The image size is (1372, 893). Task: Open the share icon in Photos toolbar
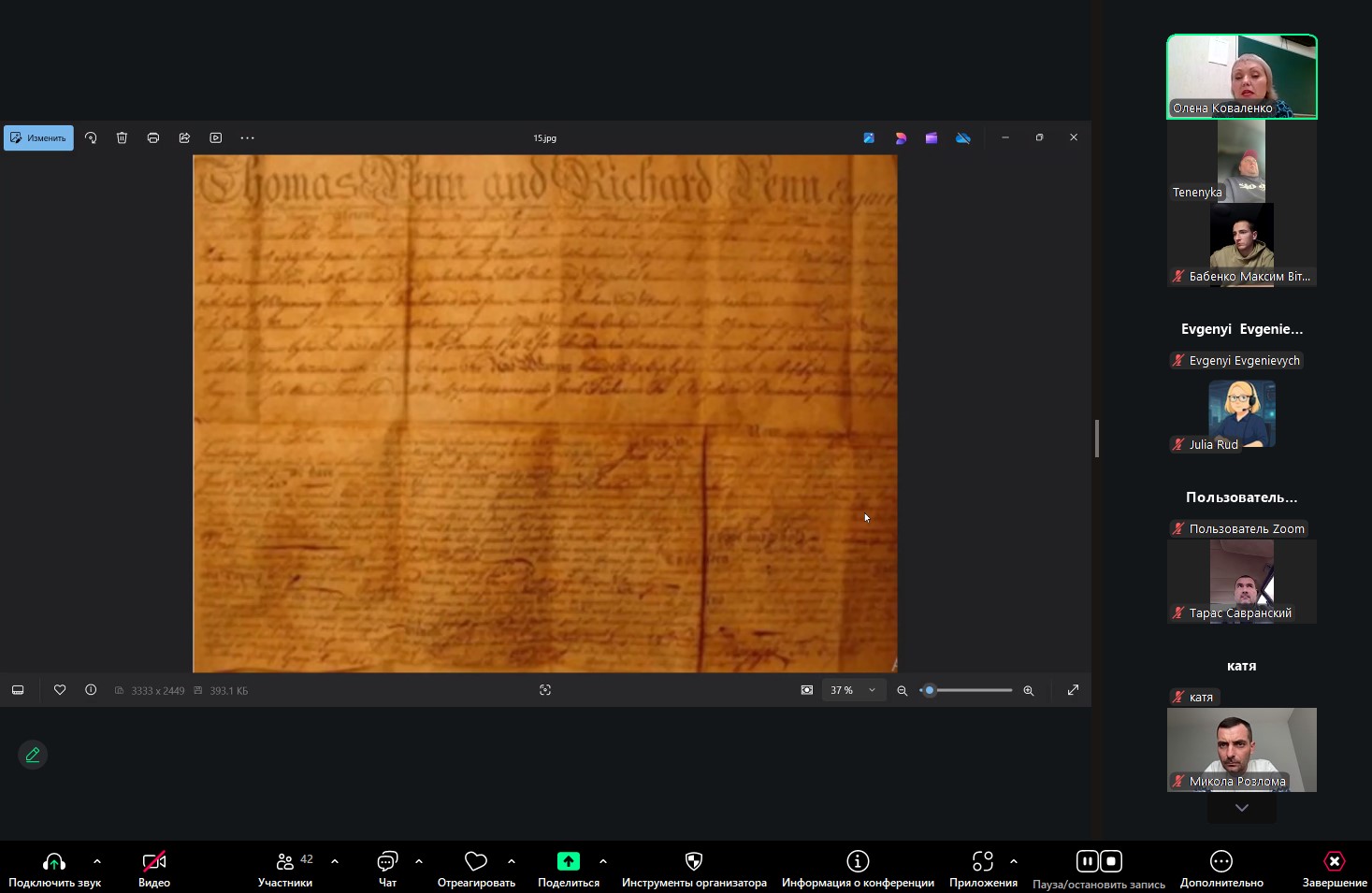(184, 137)
